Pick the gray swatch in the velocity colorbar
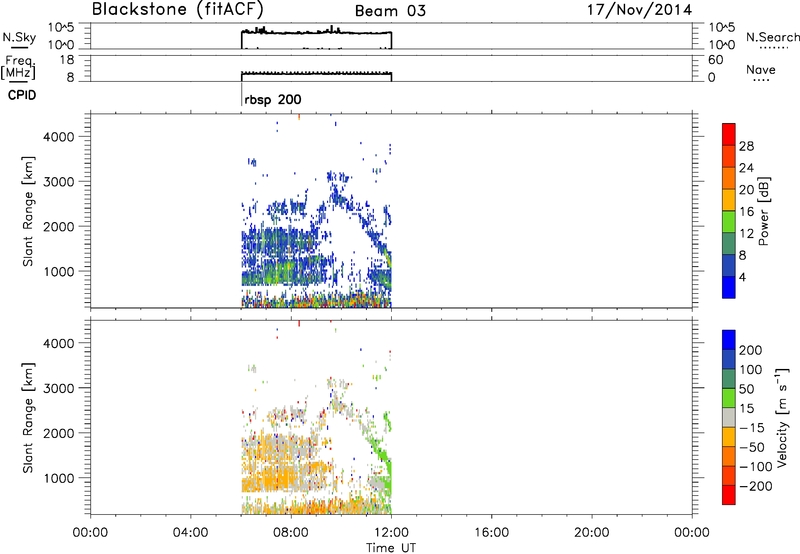 tap(729, 417)
